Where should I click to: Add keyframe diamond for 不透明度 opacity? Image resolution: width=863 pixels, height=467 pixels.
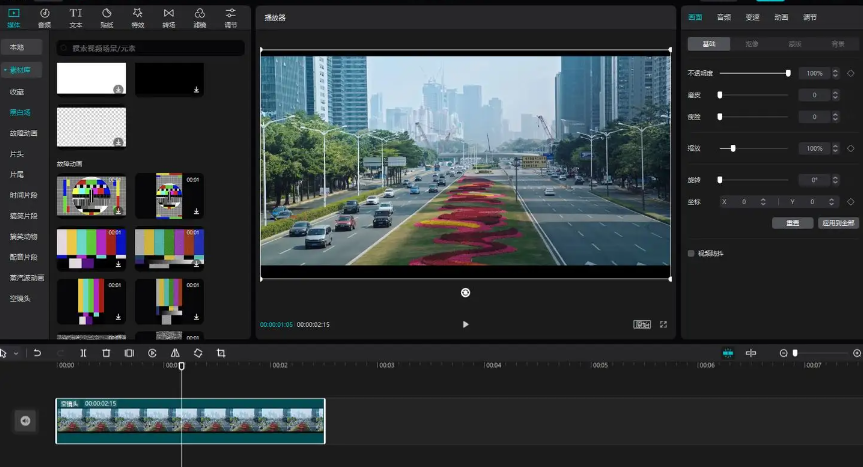point(851,73)
